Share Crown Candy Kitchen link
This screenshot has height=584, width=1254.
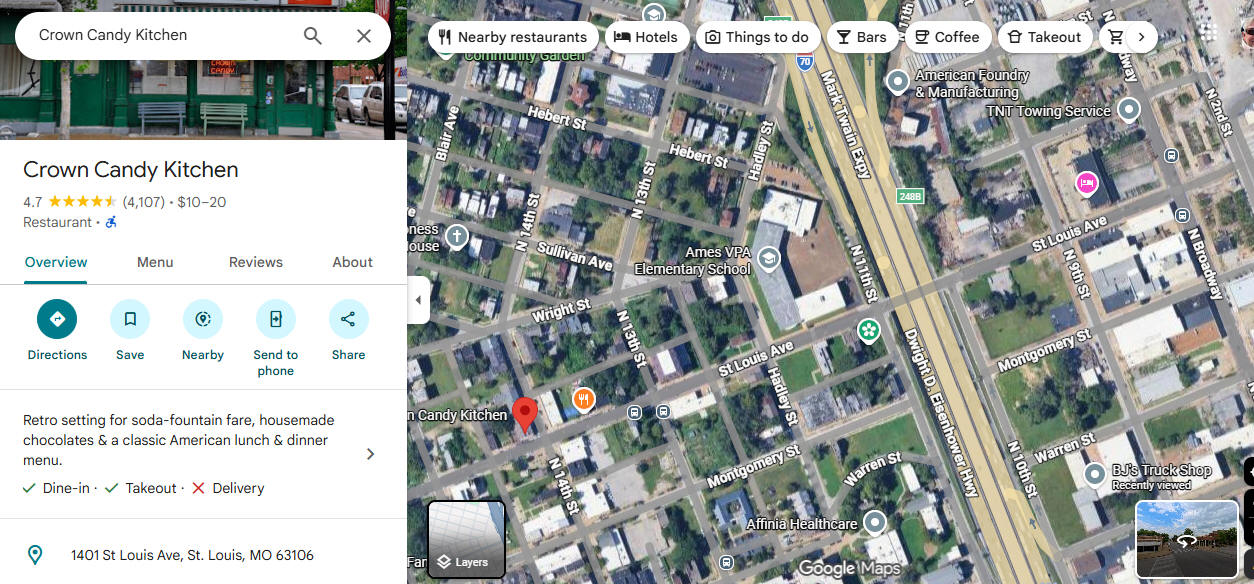click(x=349, y=319)
